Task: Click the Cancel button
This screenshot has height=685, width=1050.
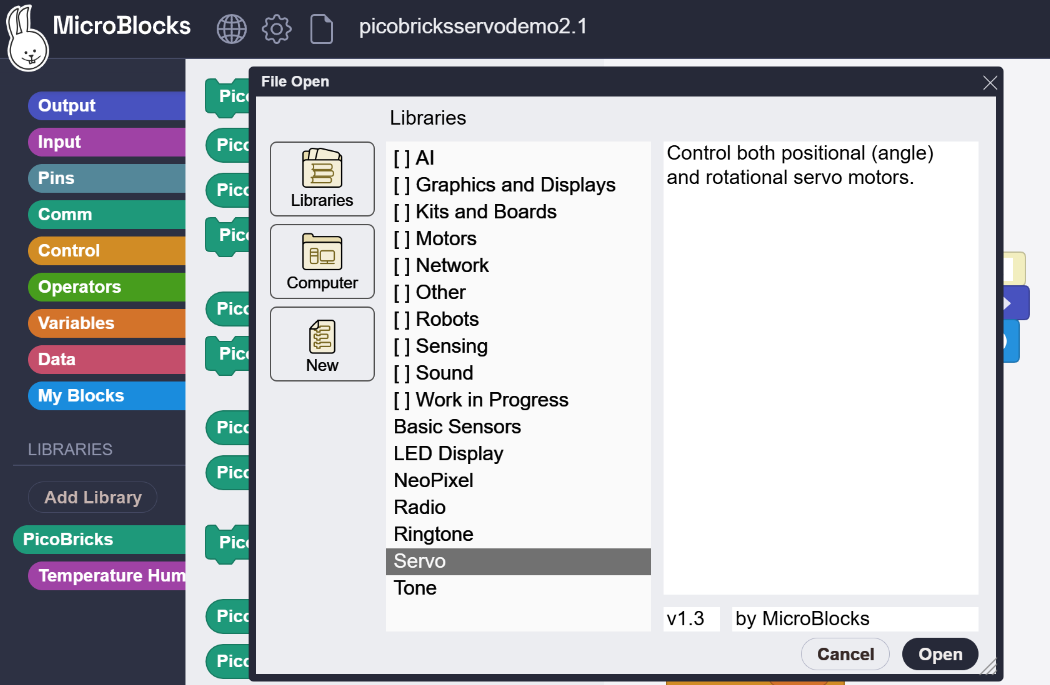Action: 846,654
